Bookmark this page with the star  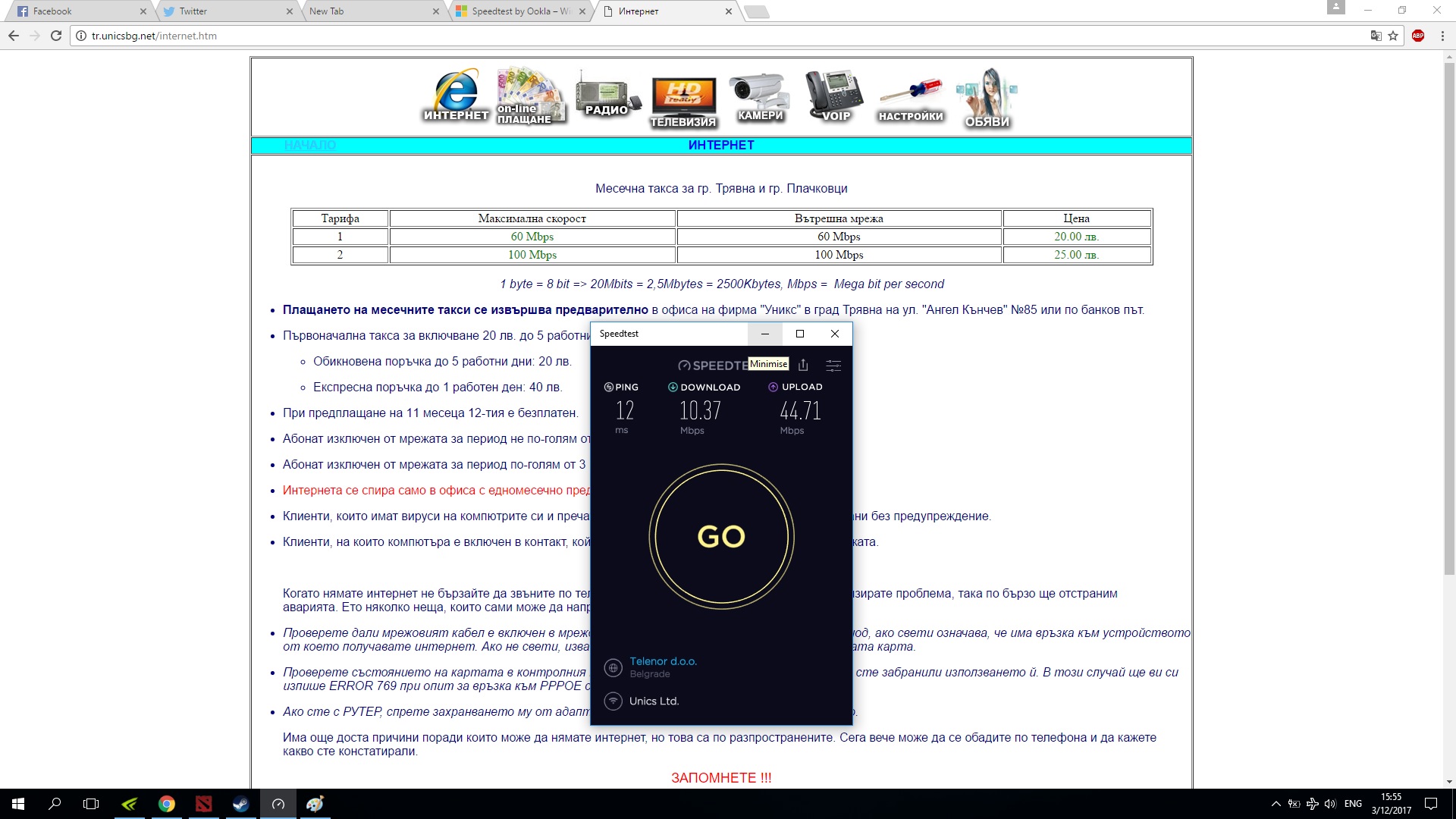coord(1393,36)
